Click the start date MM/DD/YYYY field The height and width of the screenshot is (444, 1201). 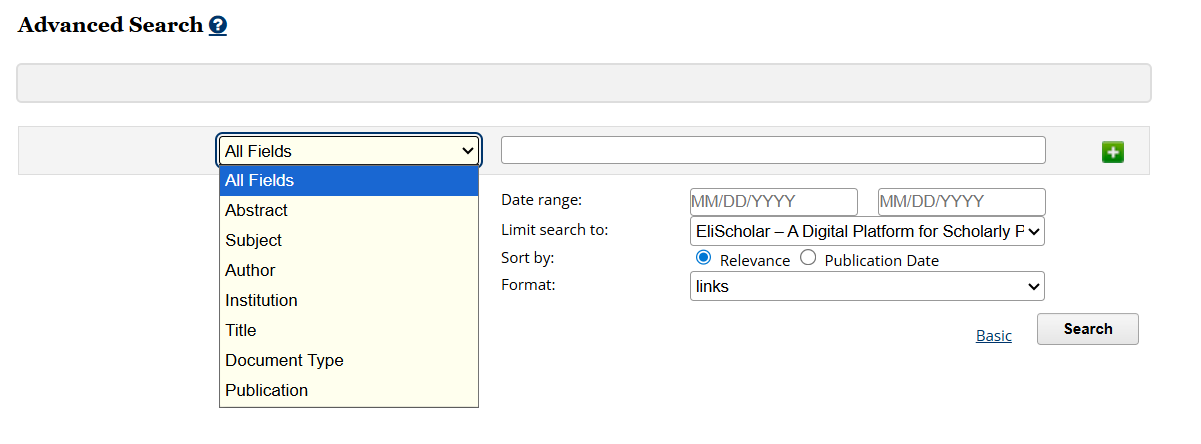tap(773, 202)
